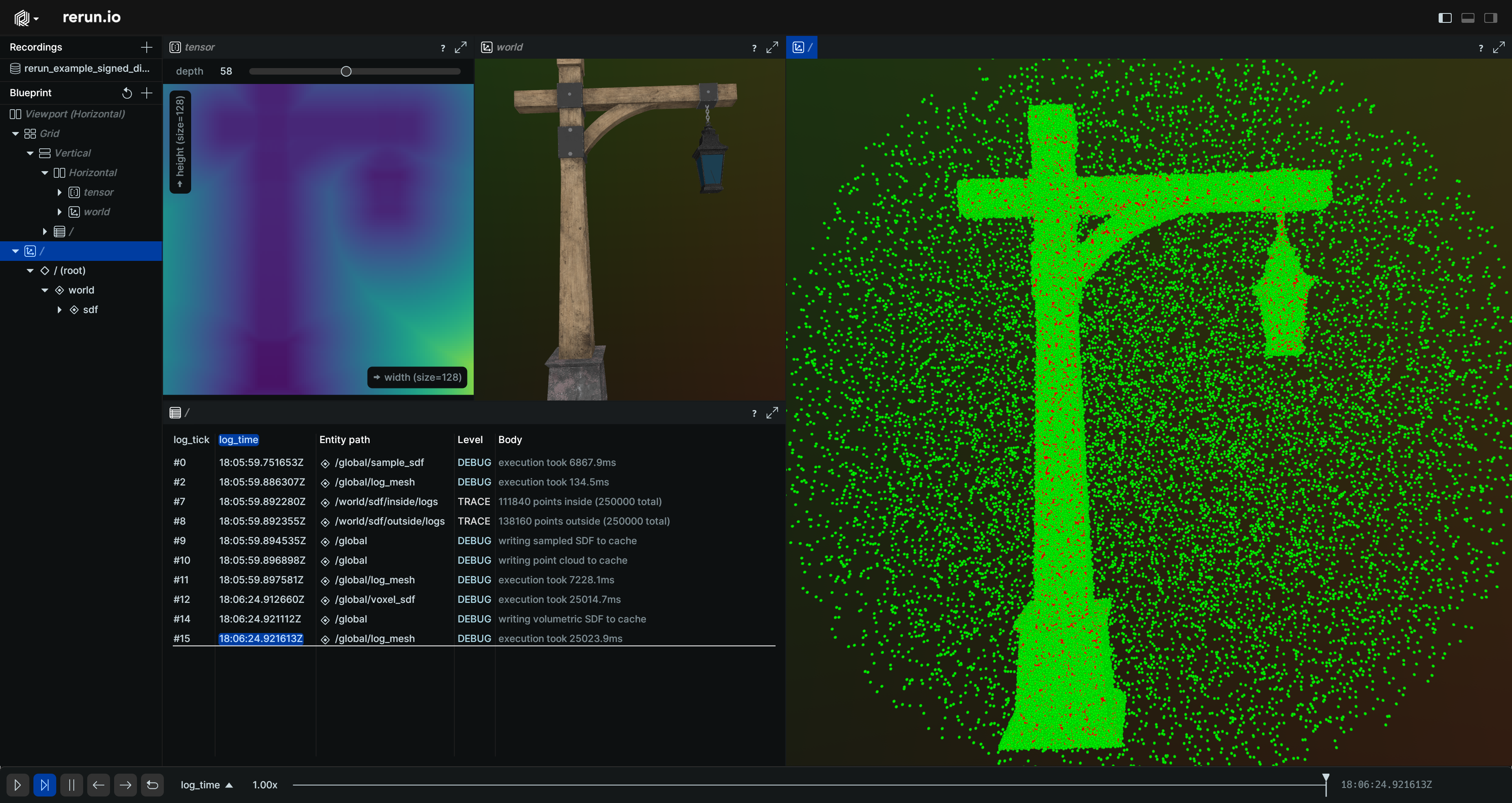Select the world view icon in tree
Image resolution: width=1512 pixels, height=803 pixels.
click(x=74, y=212)
